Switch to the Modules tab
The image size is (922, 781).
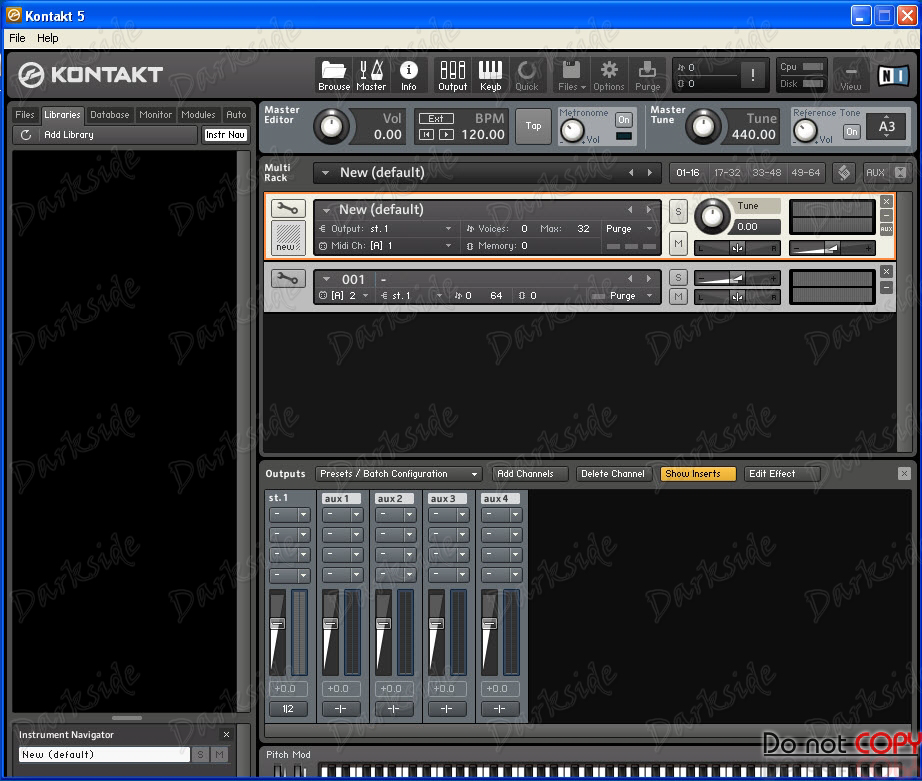[198, 115]
